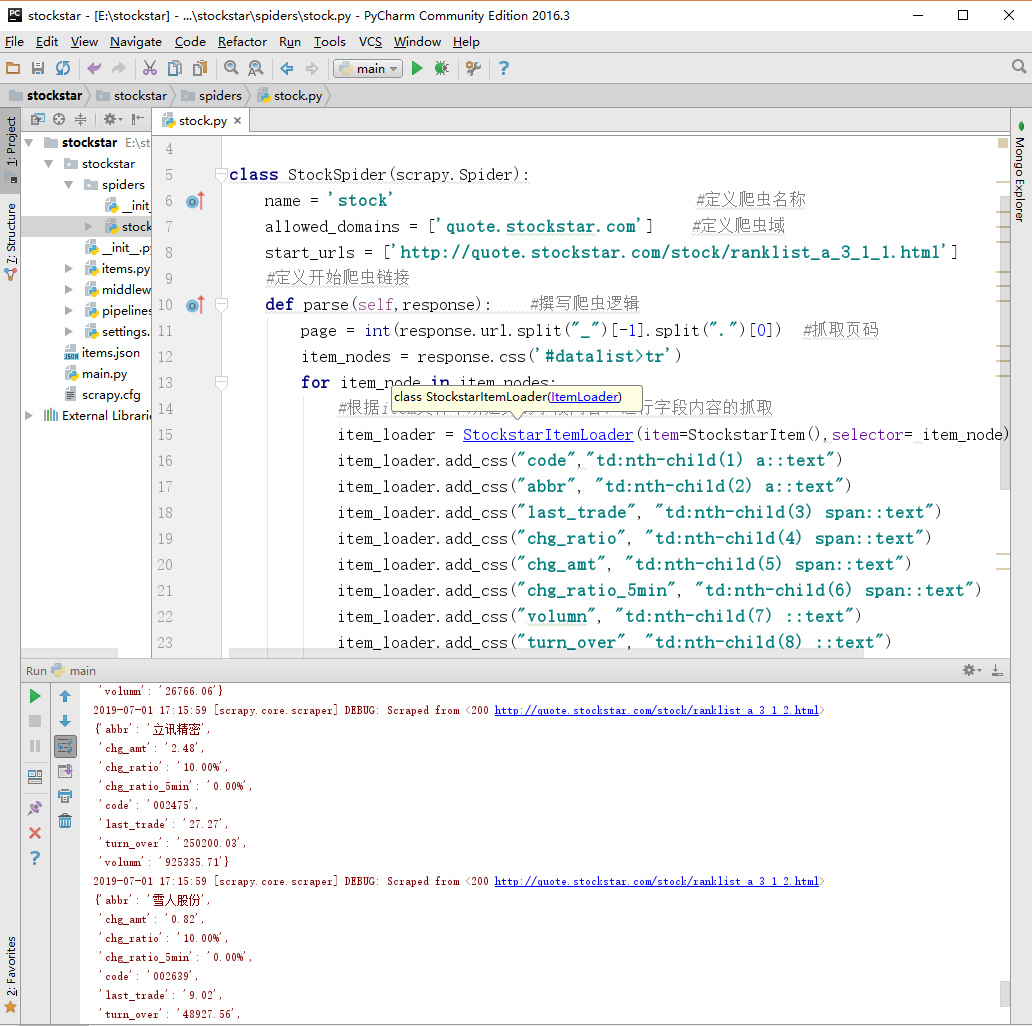This screenshot has width=1032, height=1026.
Task: Click the Save All floppy disk icon
Action: (x=38, y=68)
